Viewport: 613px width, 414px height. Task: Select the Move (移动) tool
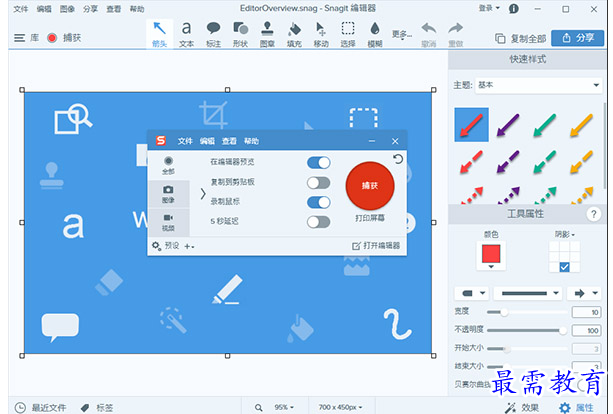321,34
